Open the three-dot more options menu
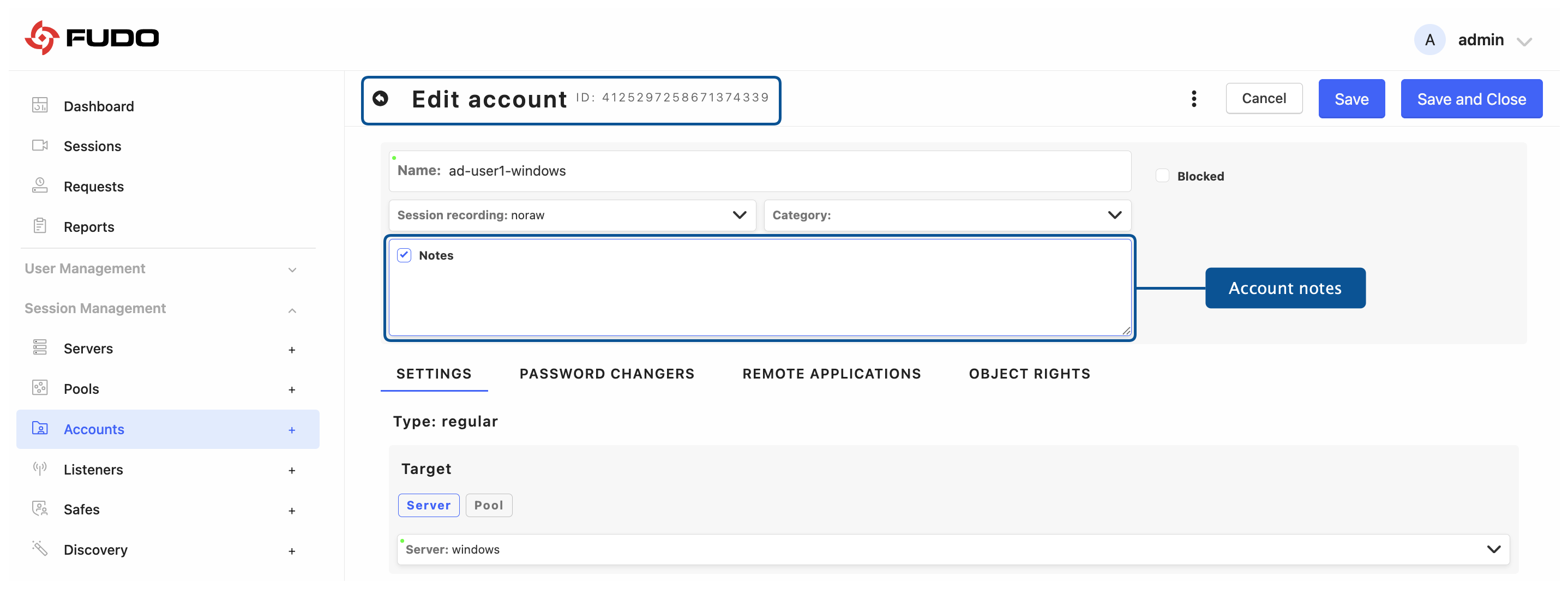 point(1193,99)
